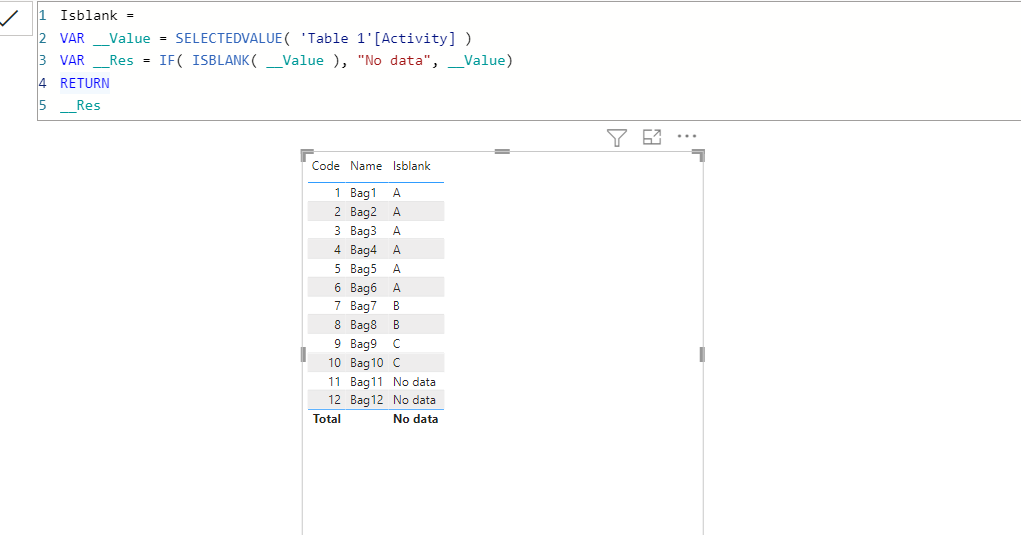Select the Bag1 cell
The height and width of the screenshot is (535, 1021).
tap(363, 193)
